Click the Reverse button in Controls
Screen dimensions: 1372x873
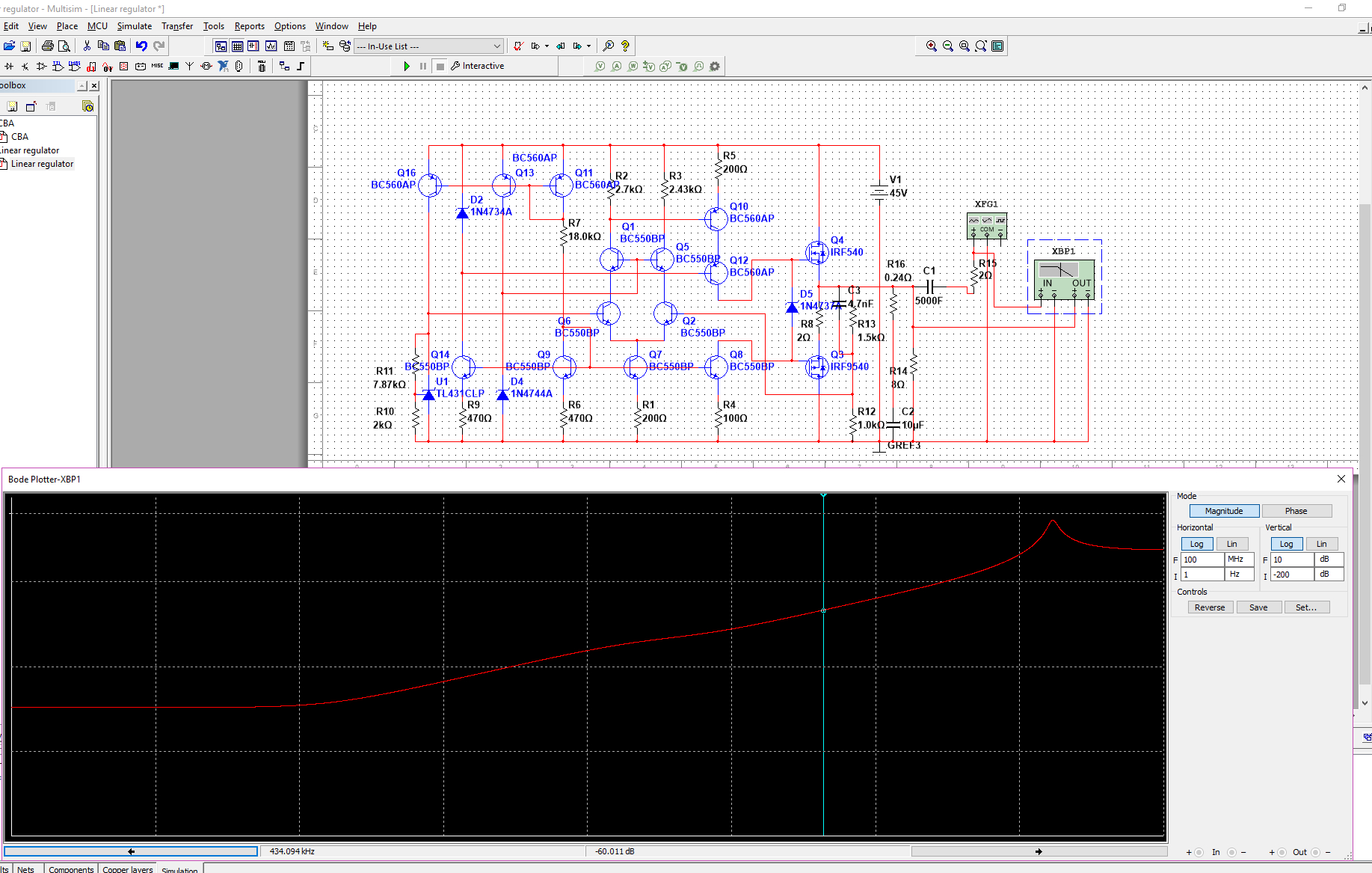pos(1209,607)
